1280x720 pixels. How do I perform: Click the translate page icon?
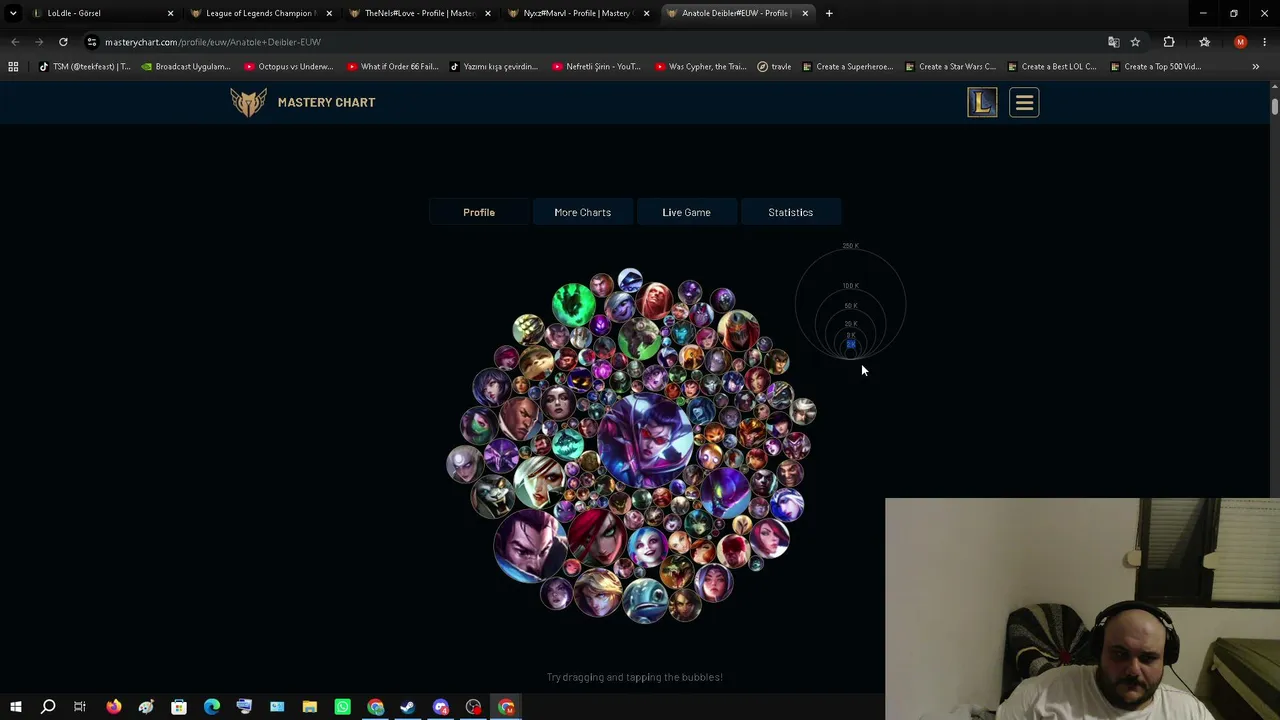(1114, 42)
